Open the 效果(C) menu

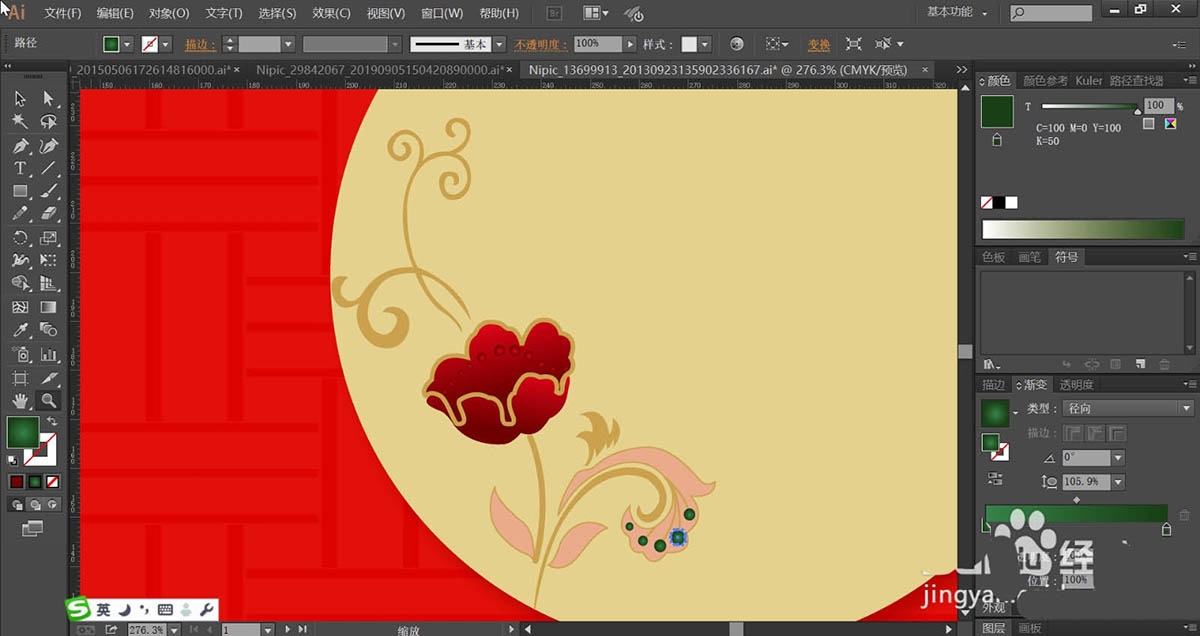tap(331, 13)
